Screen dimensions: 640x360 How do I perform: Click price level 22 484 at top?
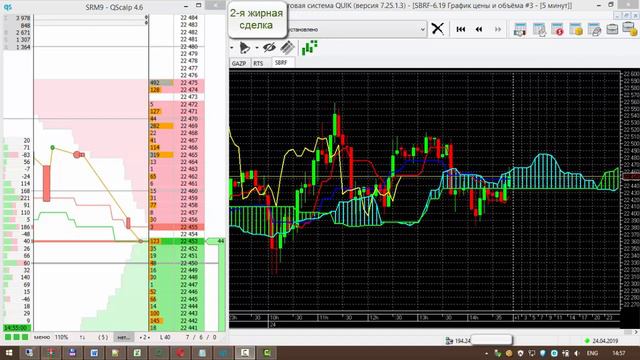[x=189, y=18]
